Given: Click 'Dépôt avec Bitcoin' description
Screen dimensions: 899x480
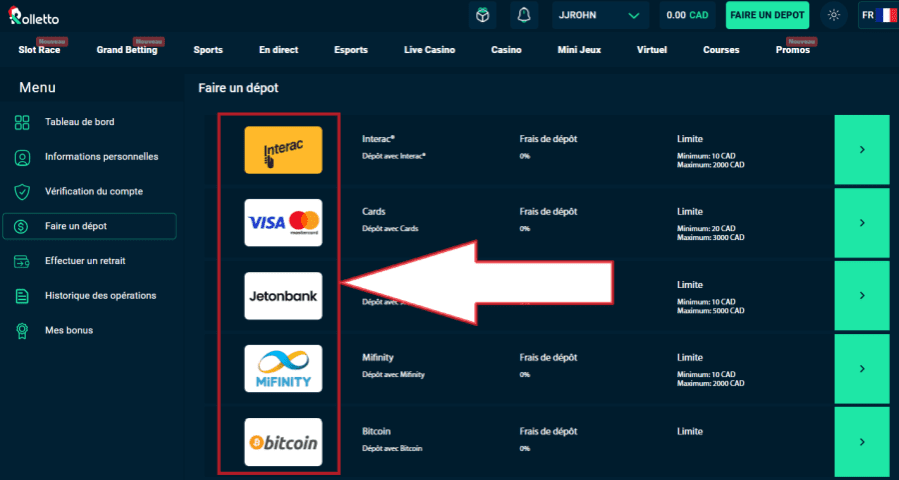Looking at the screenshot, I should coord(392,448).
